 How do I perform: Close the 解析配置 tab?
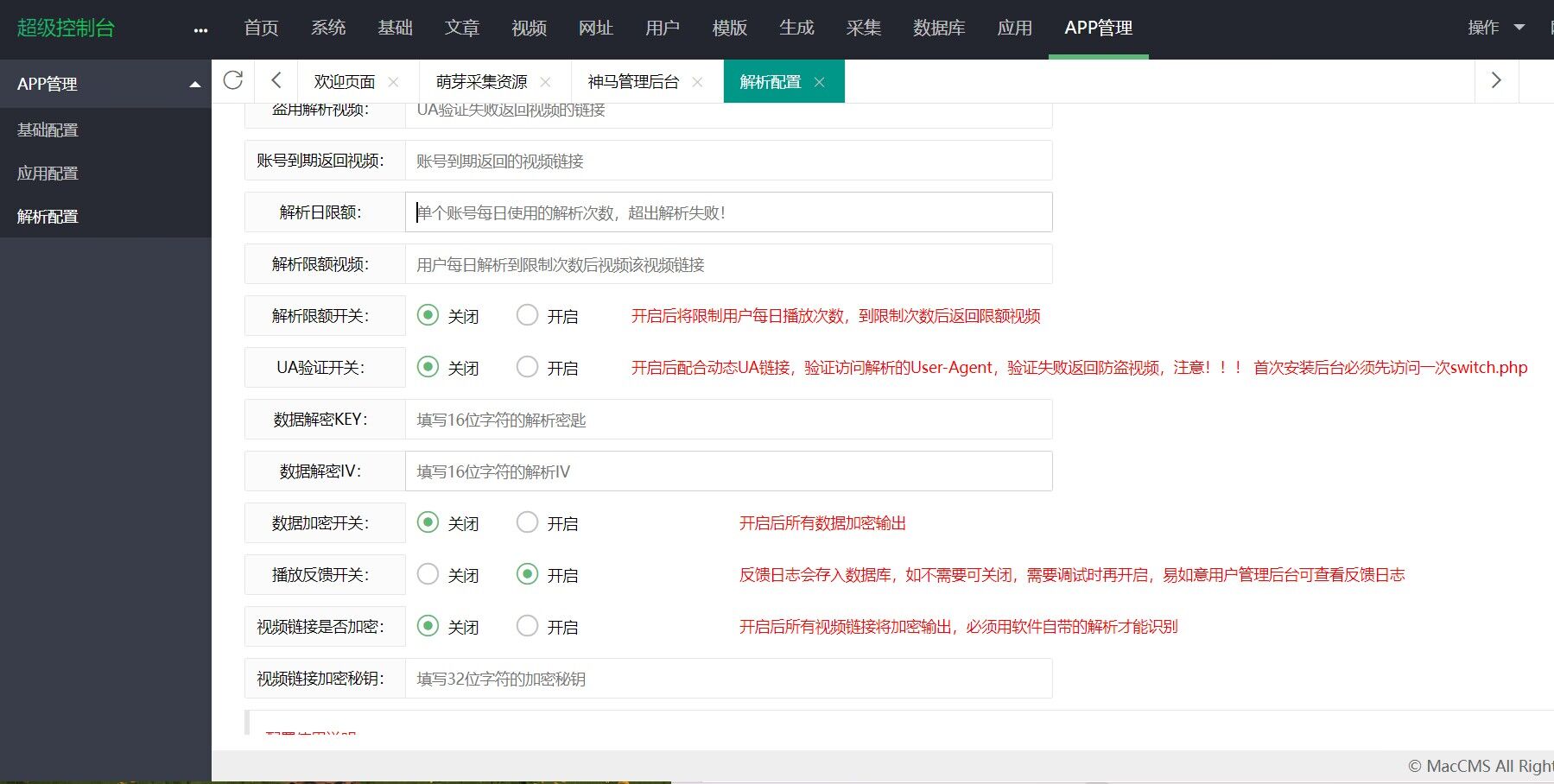(819, 82)
